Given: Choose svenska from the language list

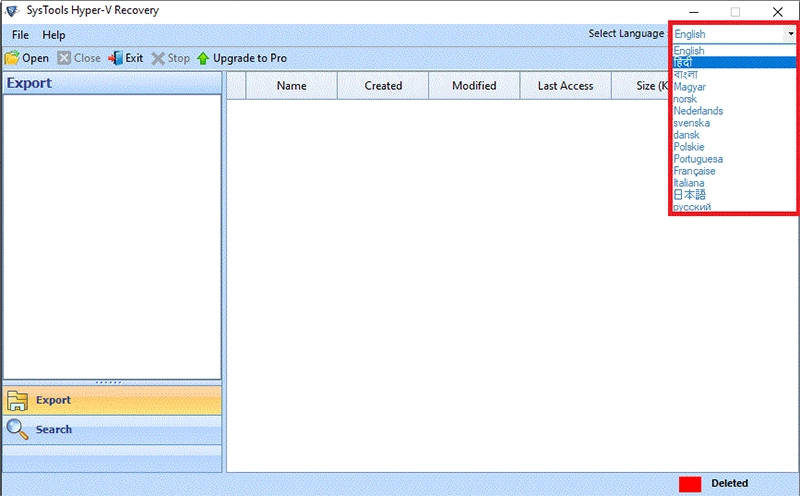Looking at the screenshot, I should click(734, 122).
